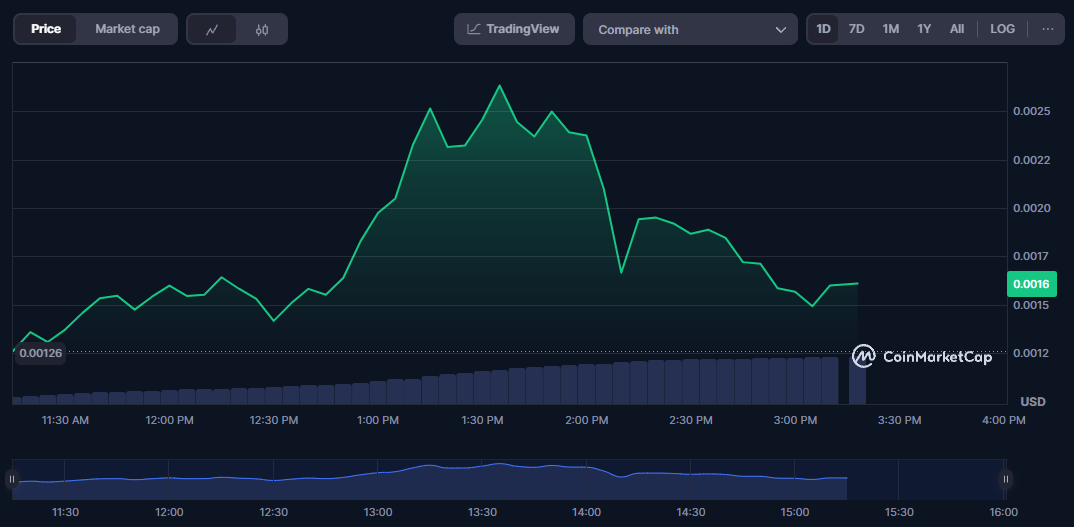Click the green 0.0016 current price label
This screenshot has height=527, width=1074.
pos(1031,284)
